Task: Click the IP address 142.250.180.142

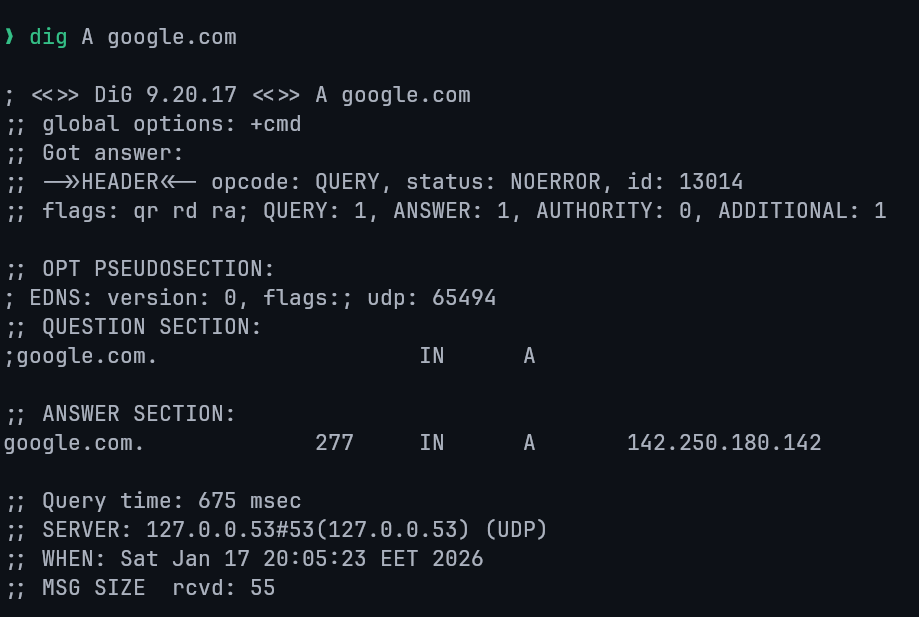Action: pyautogui.click(x=724, y=443)
